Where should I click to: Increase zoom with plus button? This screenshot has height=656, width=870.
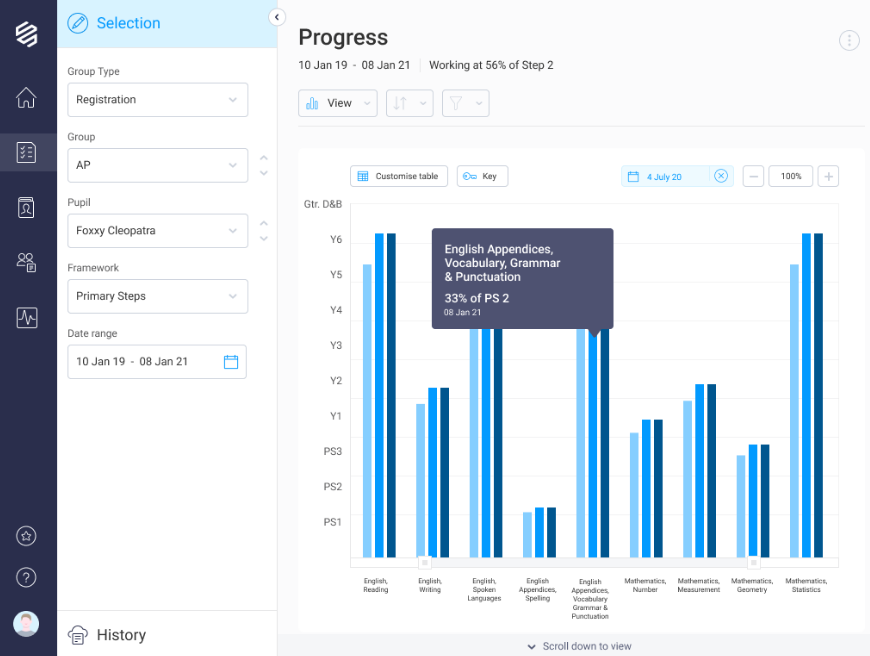828,177
